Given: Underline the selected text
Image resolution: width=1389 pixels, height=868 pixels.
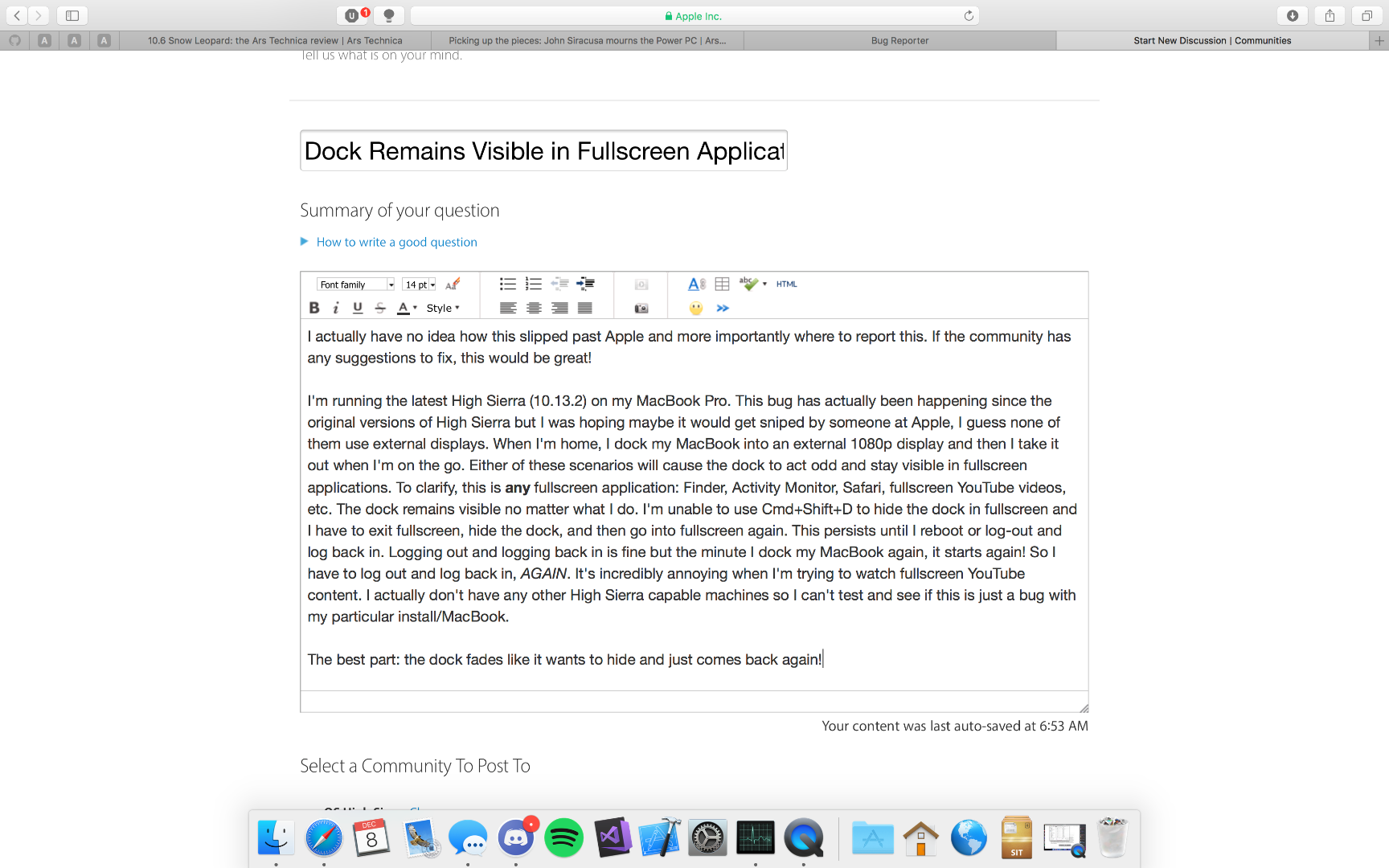Looking at the screenshot, I should [x=358, y=308].
